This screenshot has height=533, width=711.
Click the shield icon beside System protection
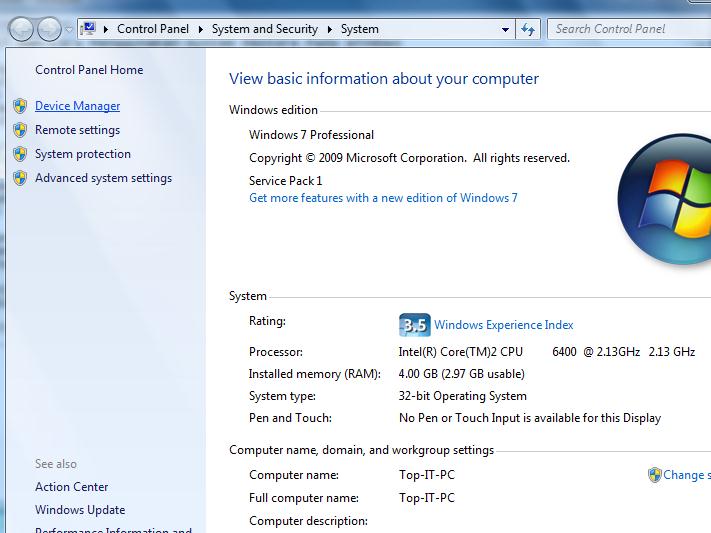(20, 154)
